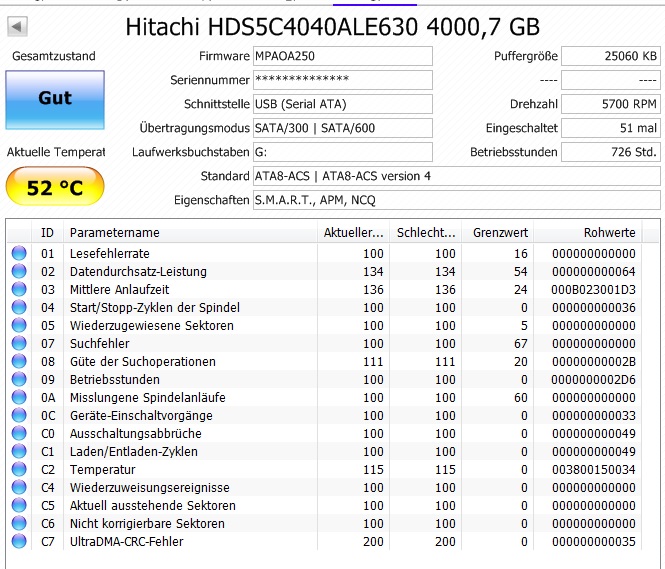Open the Gut health status button
Screen dimensions: 665x569
point(55,100)
